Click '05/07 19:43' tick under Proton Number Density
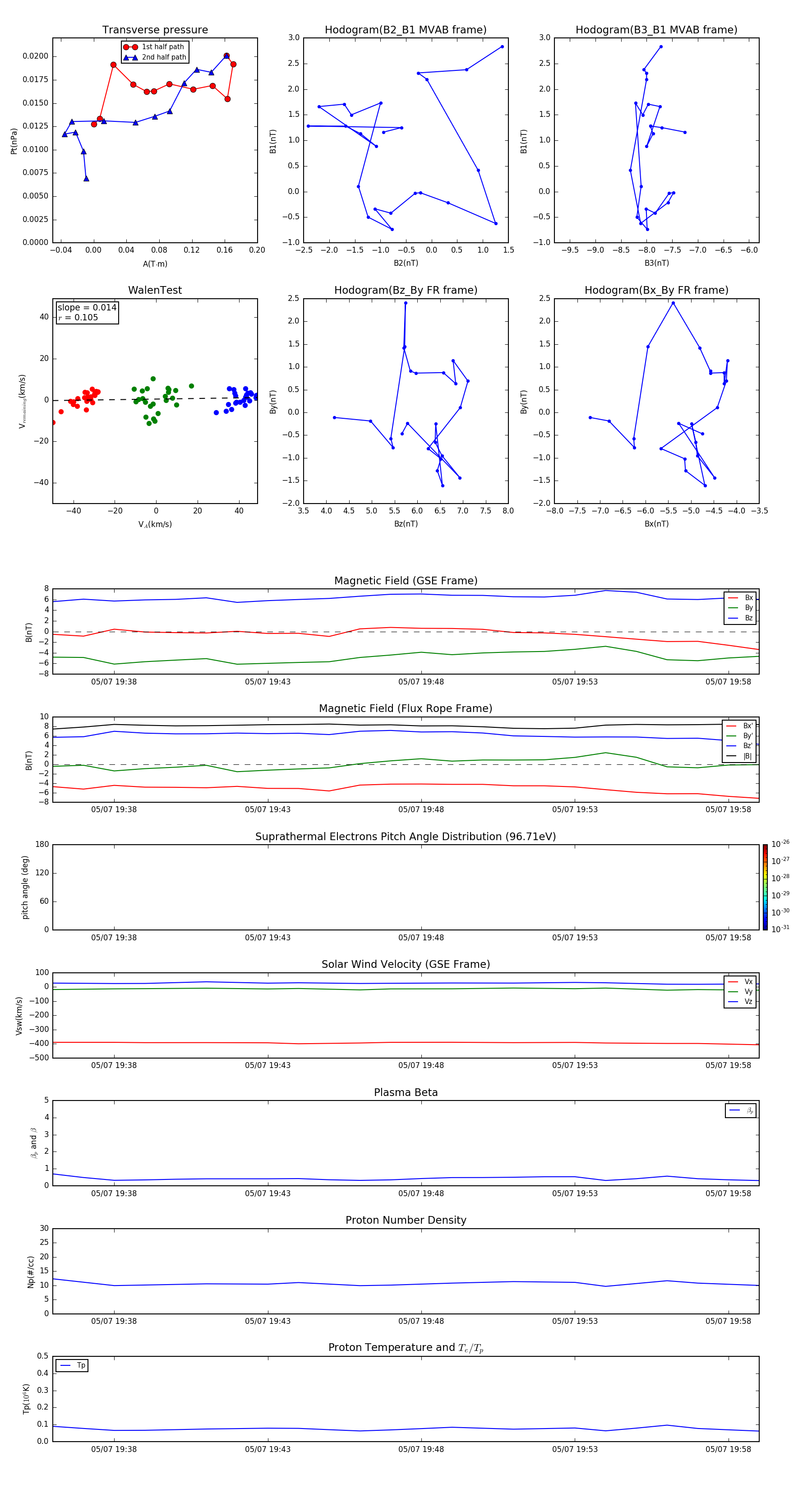The height and width of the screenshot is (1489, 812). 268,1321
